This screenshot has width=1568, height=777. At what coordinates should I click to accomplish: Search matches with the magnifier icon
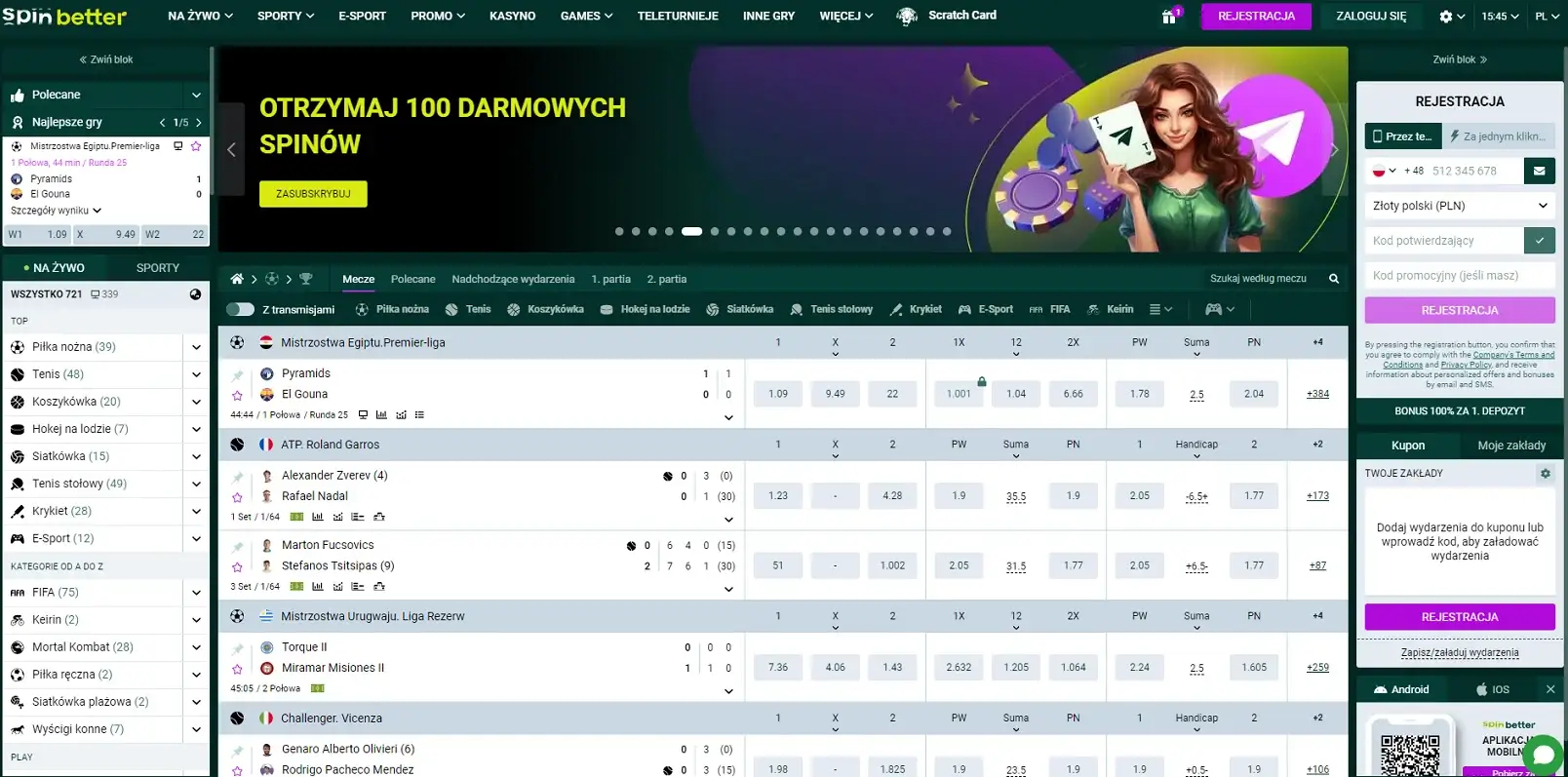click(x=1334, y=279)
